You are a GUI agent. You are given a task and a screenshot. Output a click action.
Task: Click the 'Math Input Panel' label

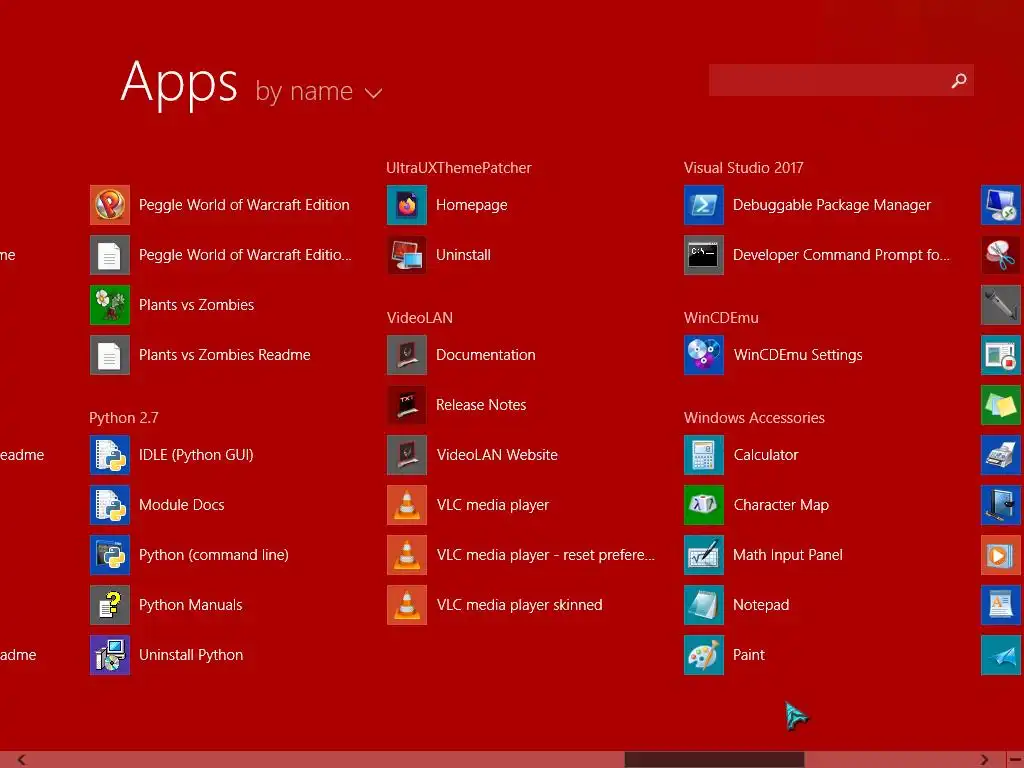(788, 555)
